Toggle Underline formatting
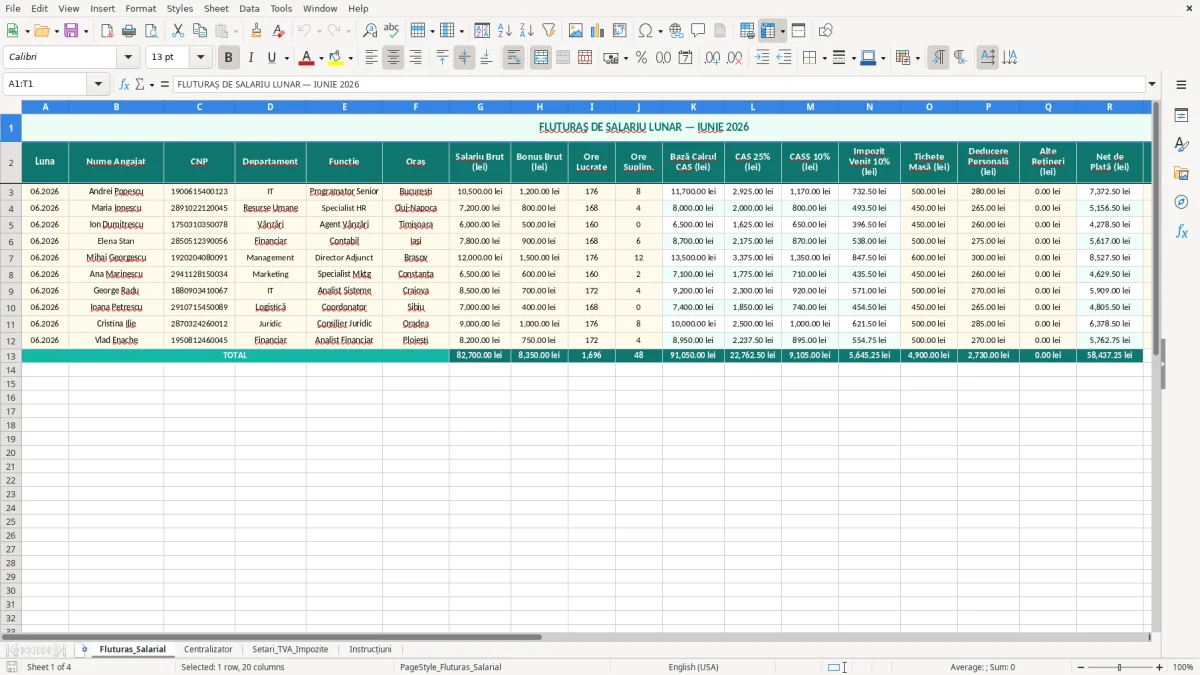This screenshot has width=1200, height=675. pos(271,58)
